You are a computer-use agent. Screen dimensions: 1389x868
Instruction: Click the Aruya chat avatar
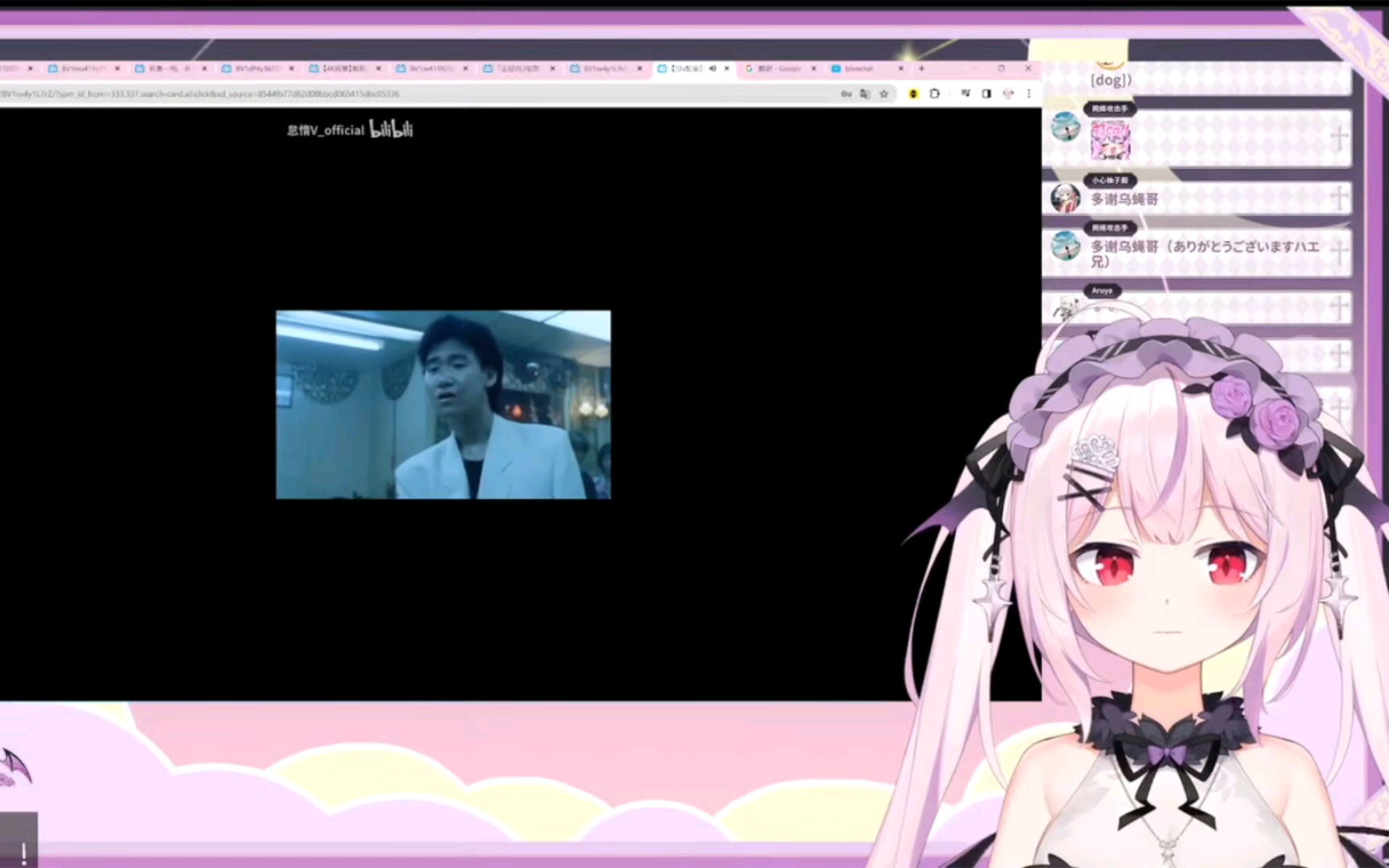1065,308
